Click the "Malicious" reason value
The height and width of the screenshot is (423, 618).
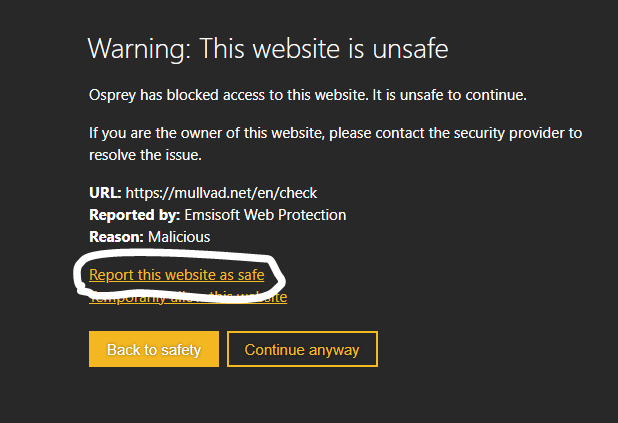tap(179, 237)
